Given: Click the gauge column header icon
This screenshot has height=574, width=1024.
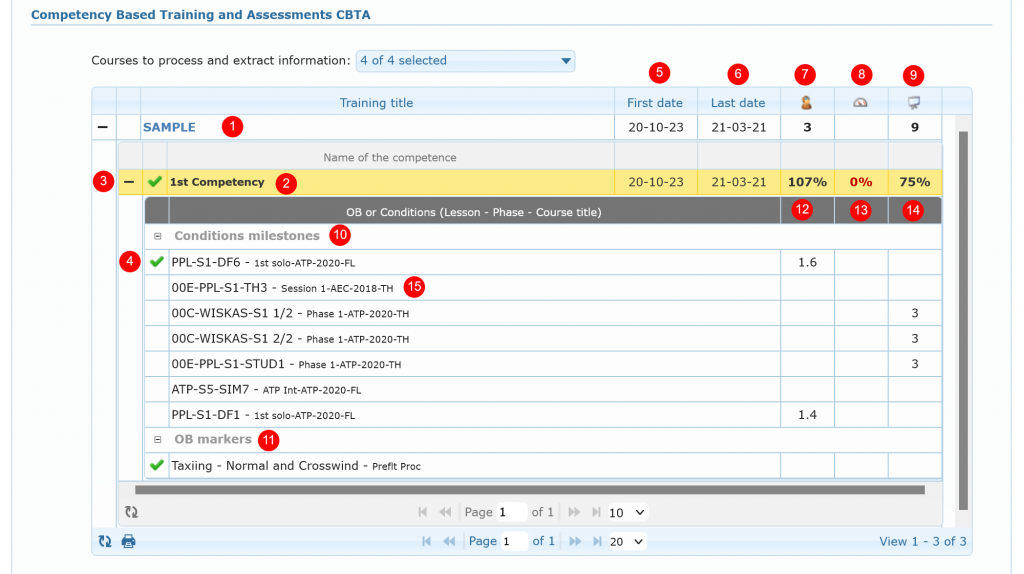Looking at the screenshot, I should [x=860, y=102].
